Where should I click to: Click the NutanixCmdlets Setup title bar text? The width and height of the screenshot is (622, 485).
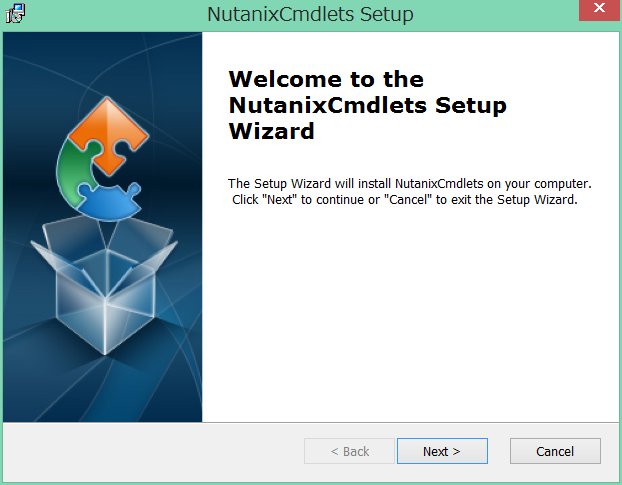[310, 14]
